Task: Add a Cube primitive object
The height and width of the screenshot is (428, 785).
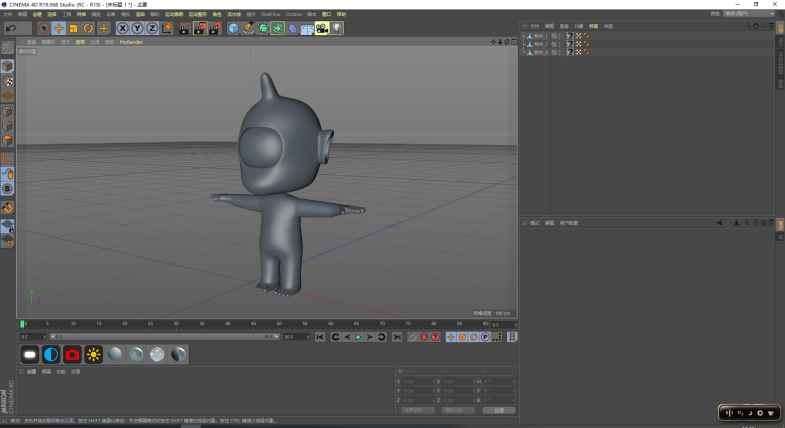Action: 233,28
